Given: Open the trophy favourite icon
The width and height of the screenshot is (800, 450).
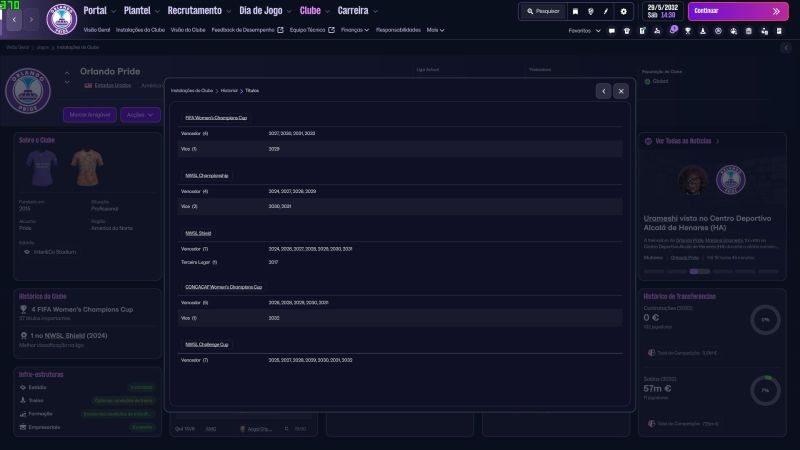Looking at the screenshot, I should point(688,31).
